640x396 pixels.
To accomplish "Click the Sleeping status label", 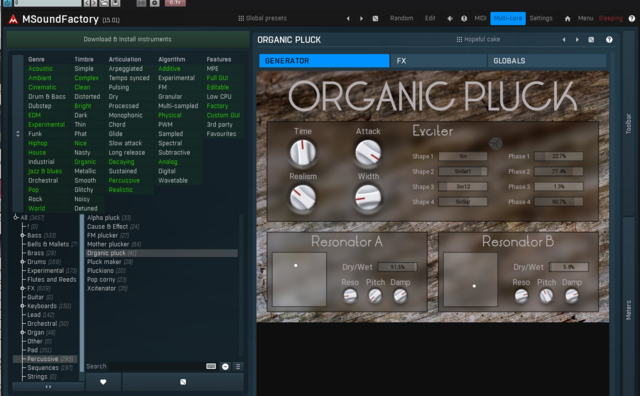I will point(611,18).
